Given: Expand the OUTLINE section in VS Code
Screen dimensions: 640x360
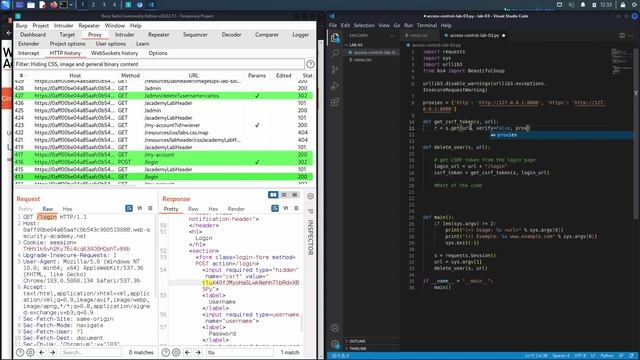Looking at the screenshot, I should pos(357,341).
